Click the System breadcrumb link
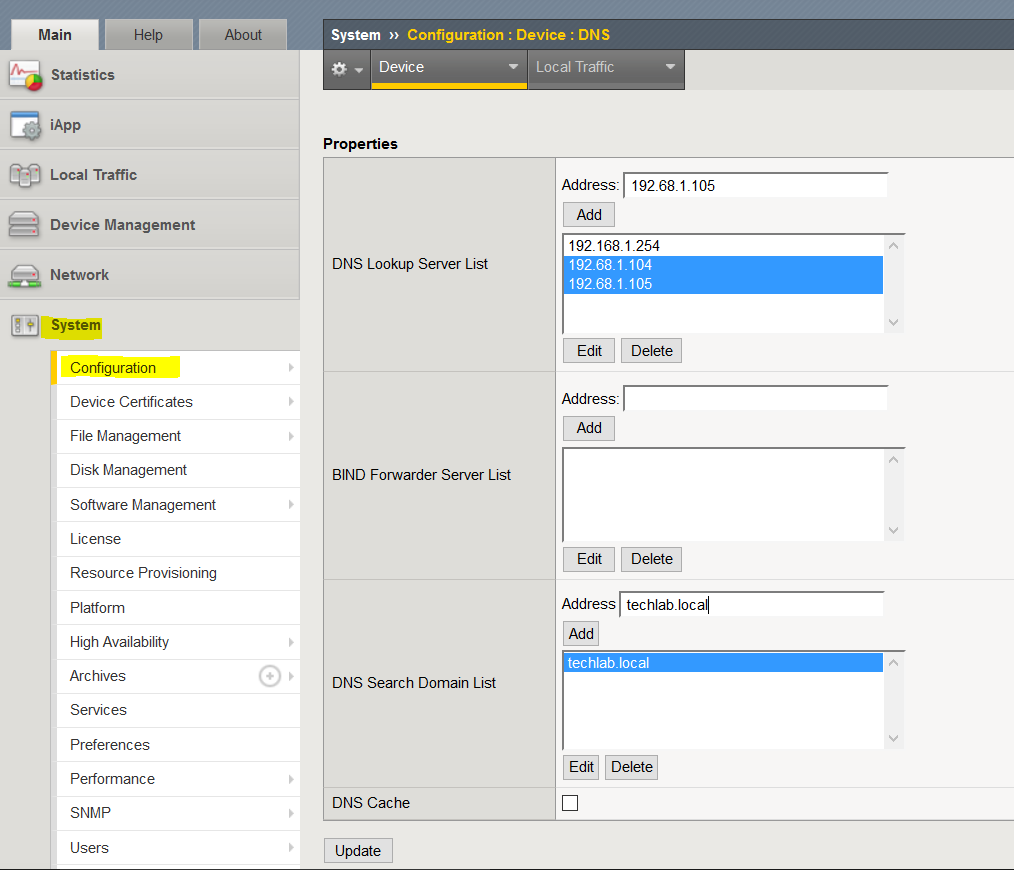This screenshot has width=1014, height=870. pos(356,35)
